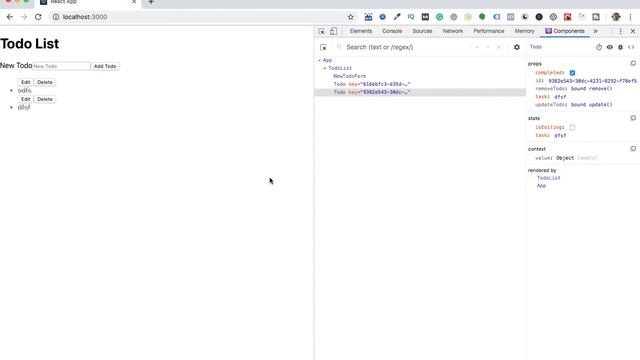640x360 pixels.
Task: Open the DevTools three-dot options menu
Action: pyautogui.click(x=620, y=31)
